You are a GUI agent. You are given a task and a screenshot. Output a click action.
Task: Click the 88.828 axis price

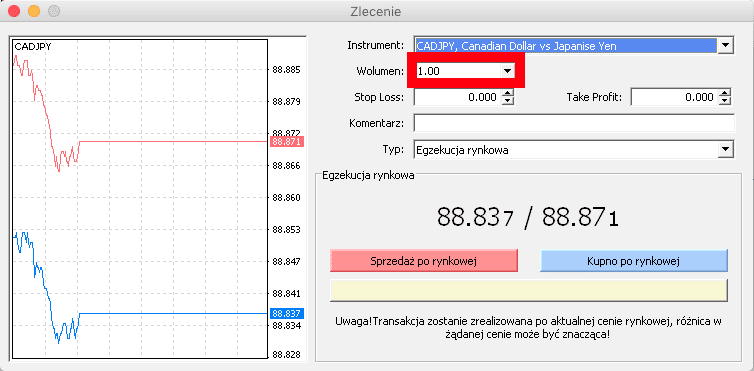pos(286,355)
